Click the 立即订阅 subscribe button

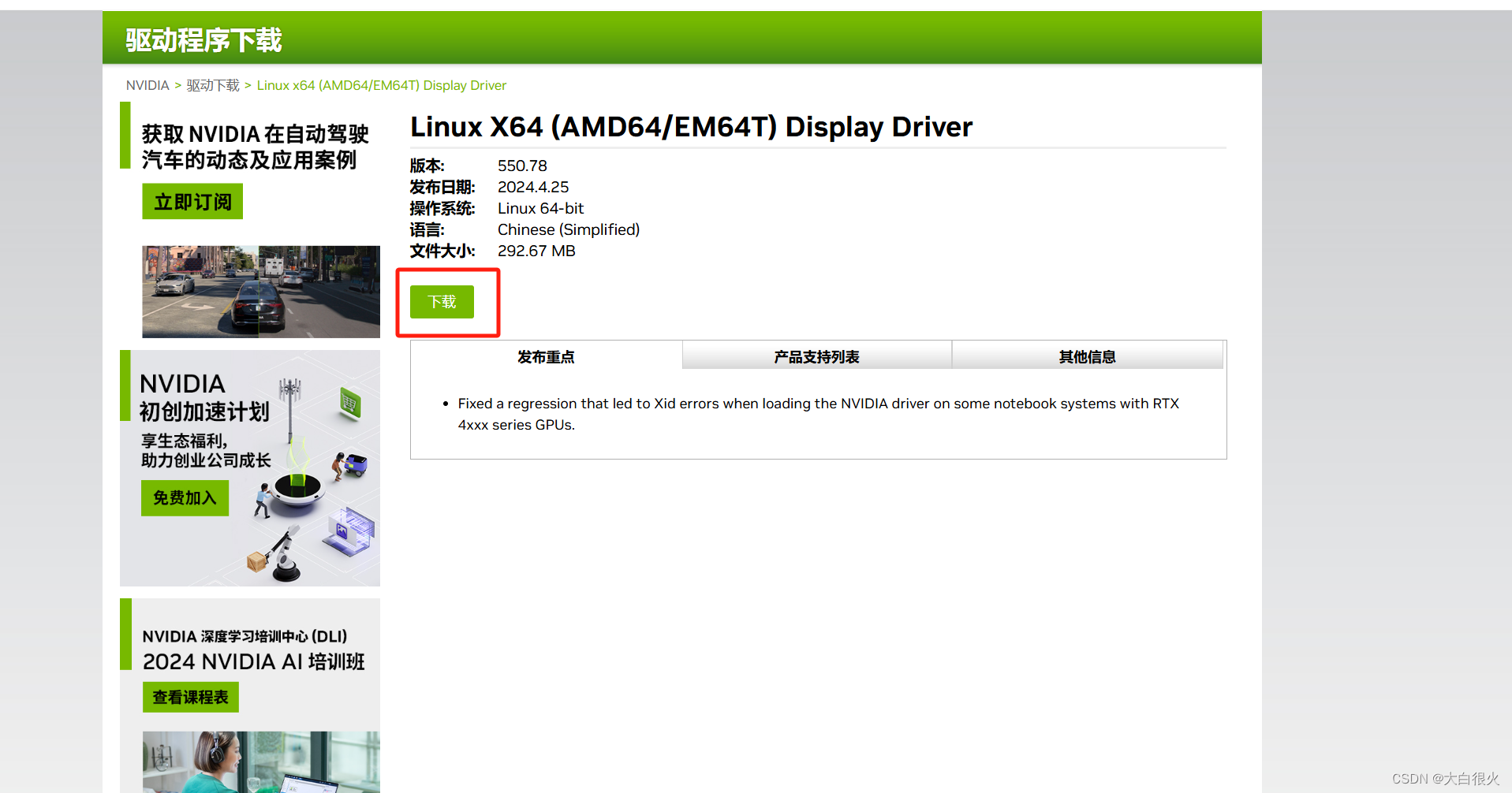tap(192, 202)
